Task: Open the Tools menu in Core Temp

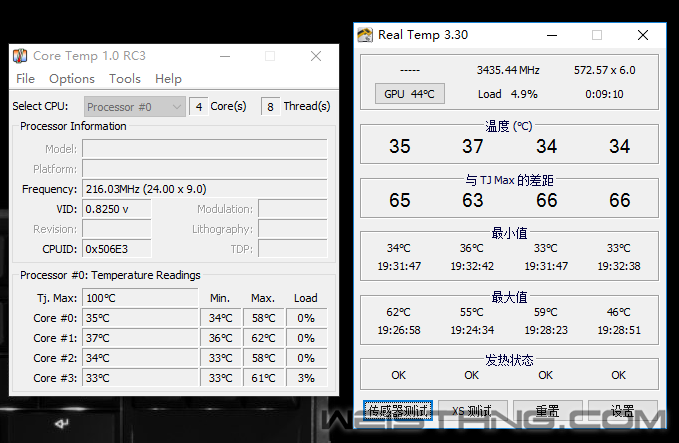Action: tap(125, 79)
